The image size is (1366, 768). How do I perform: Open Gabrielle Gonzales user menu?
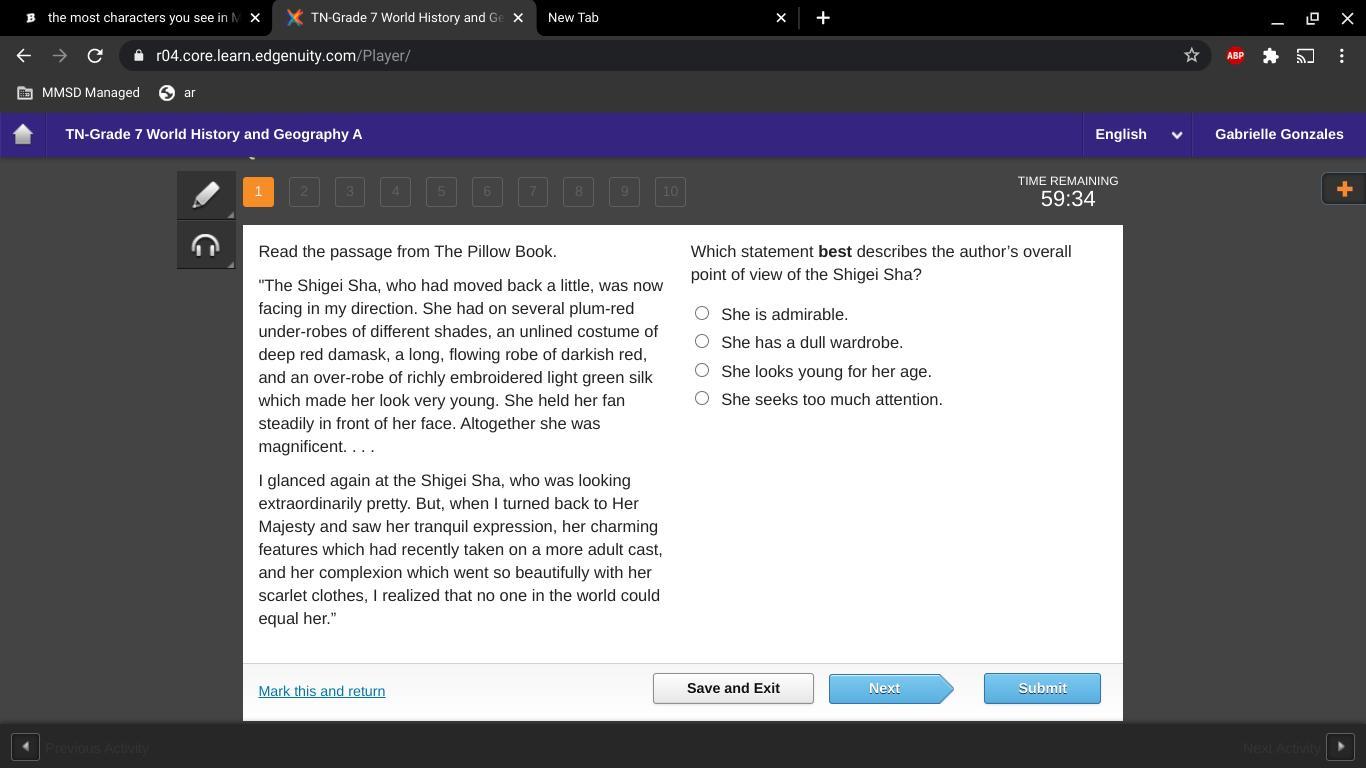(x=1279, y=134)
